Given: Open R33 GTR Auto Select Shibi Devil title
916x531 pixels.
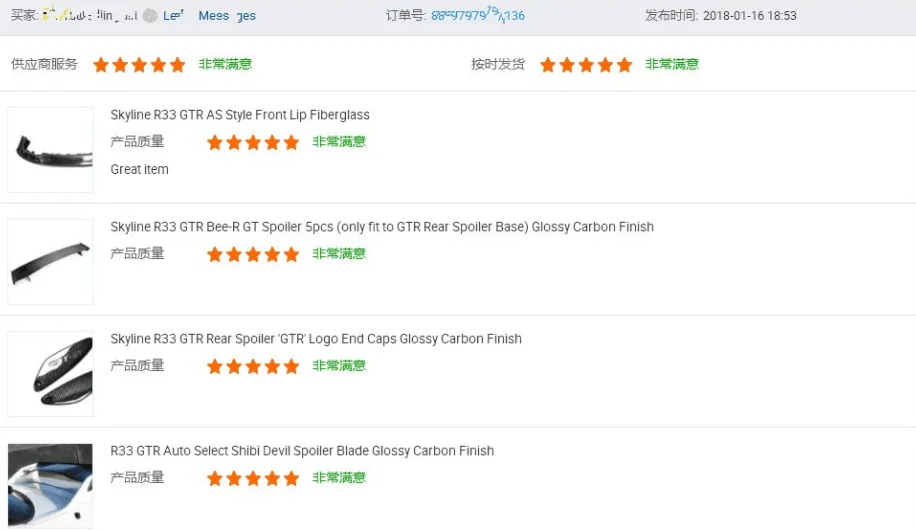Looking at the screenshot, I should coord(302,451).
